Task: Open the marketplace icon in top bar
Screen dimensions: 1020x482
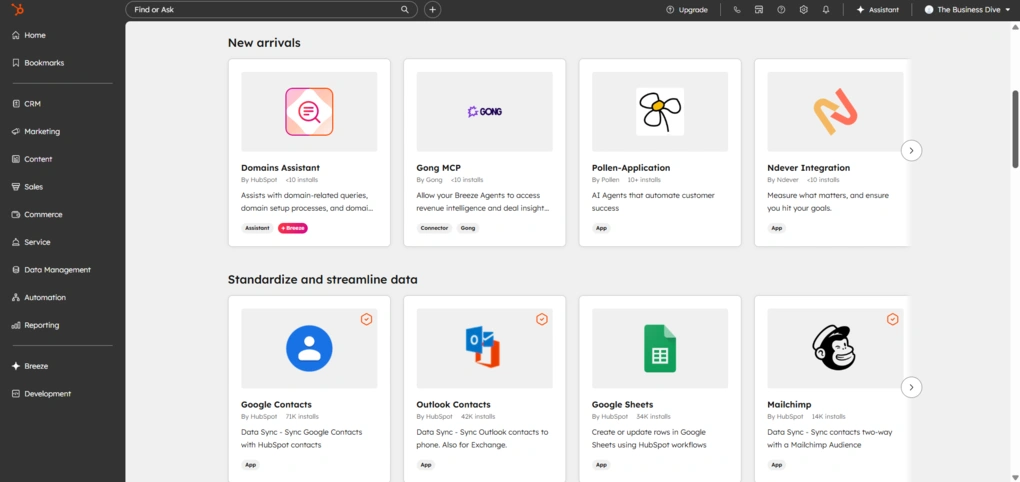Action: (758, 10)
